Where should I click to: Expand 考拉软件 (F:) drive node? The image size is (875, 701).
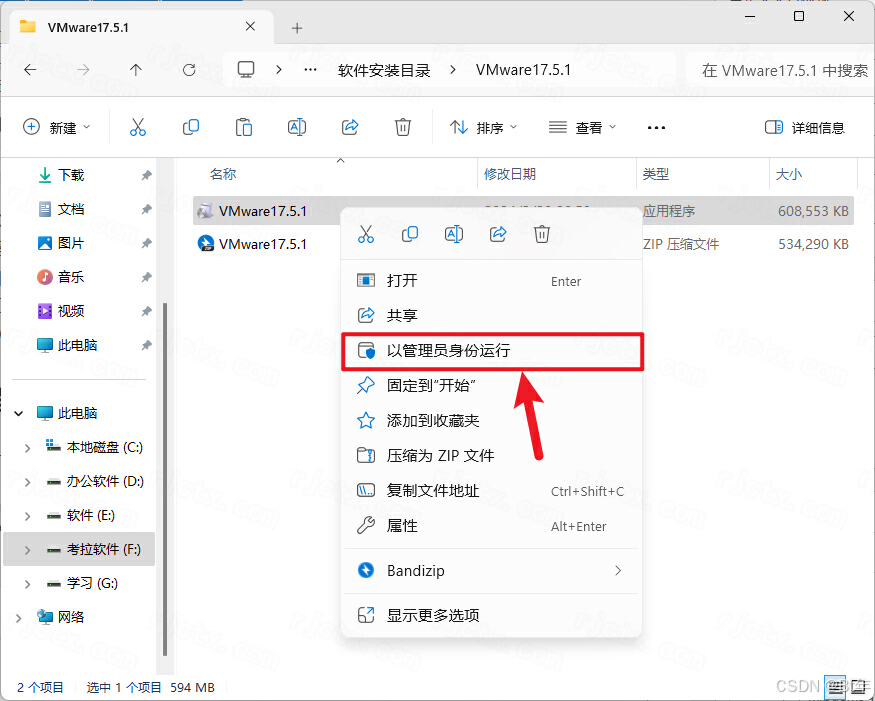(x=27, y=550)
